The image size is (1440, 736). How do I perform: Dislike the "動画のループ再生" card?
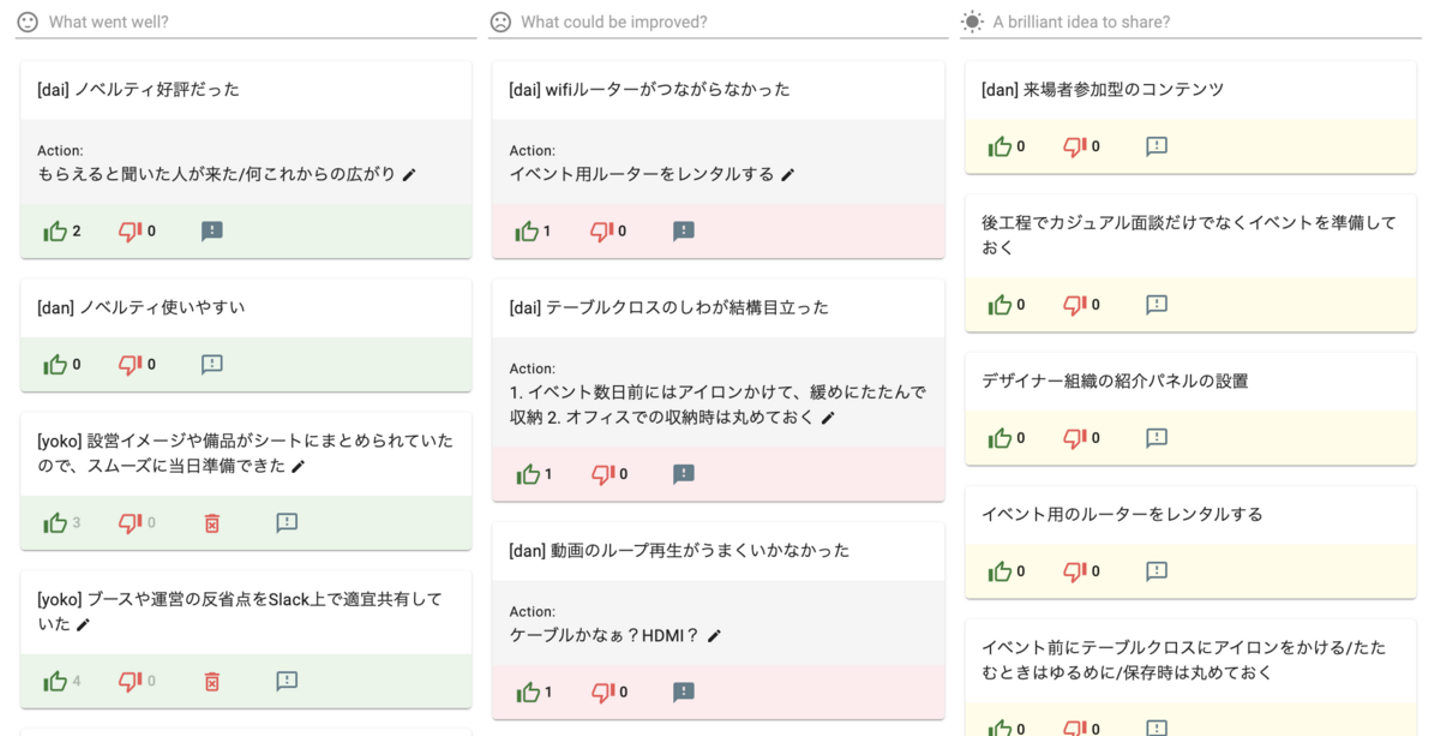pos(602,692)
